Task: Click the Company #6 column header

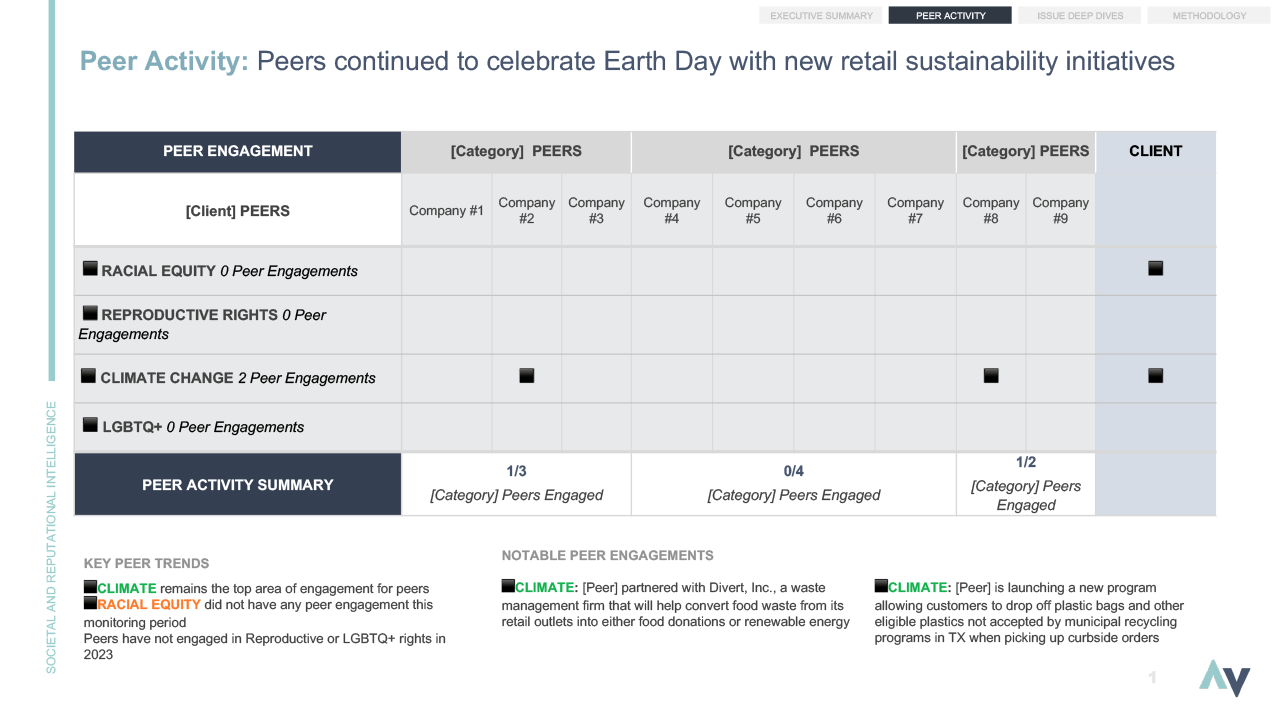Action: click(834, 210)
